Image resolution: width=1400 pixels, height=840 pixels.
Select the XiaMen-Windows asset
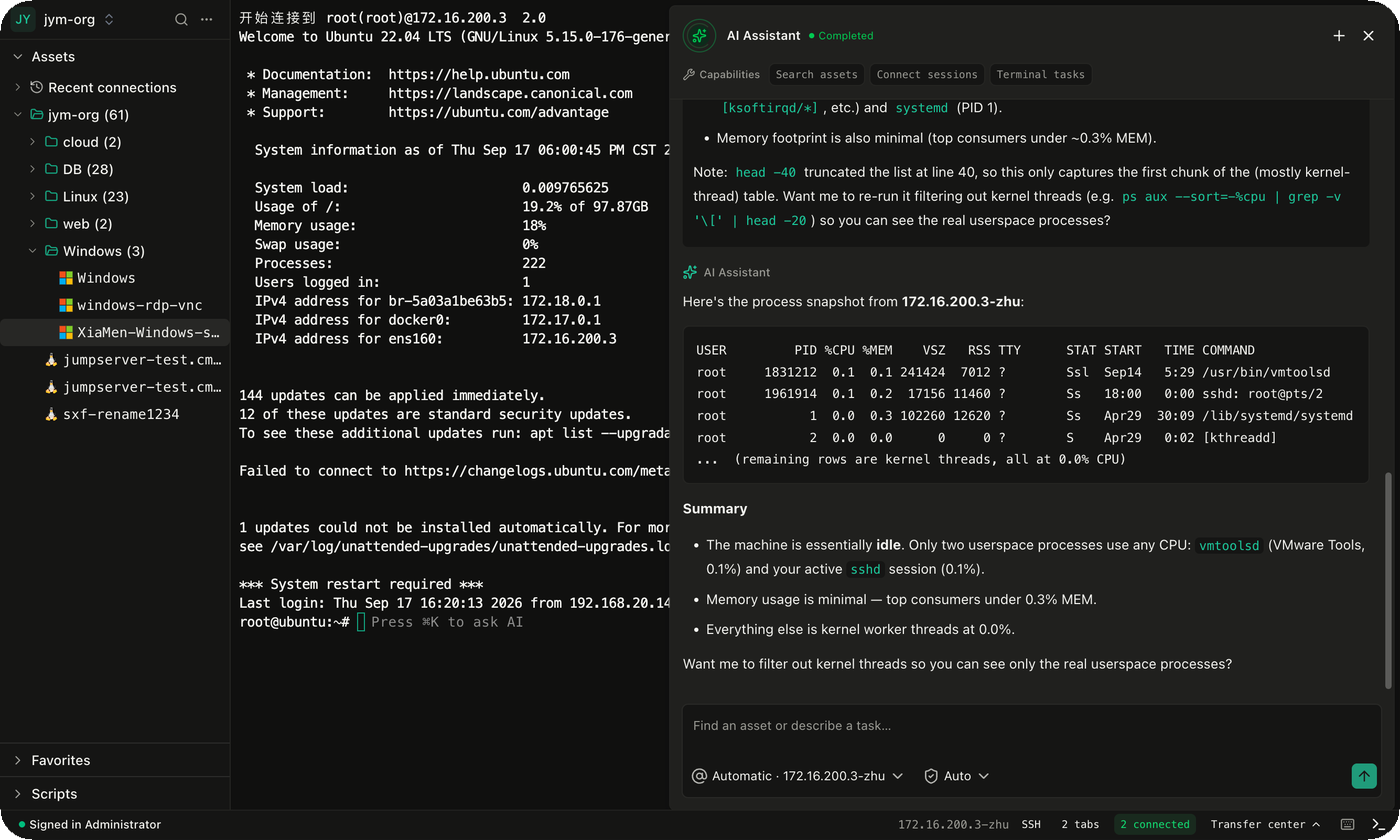point(115,332)
